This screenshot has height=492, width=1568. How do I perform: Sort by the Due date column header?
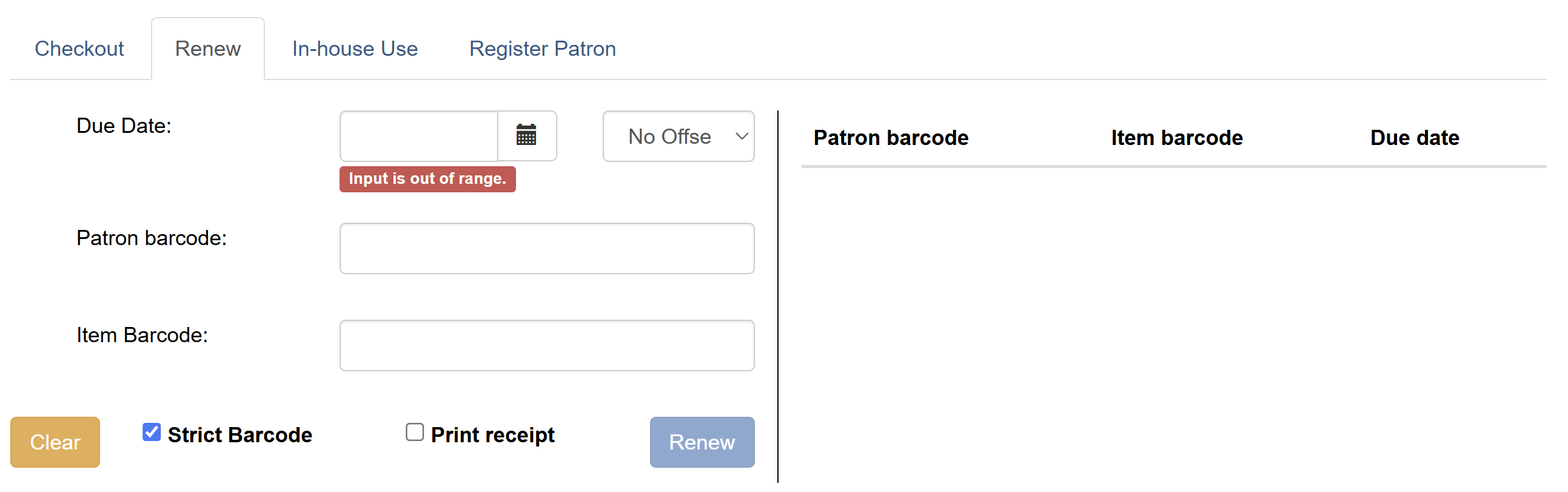pyautogui.click(x=1413, y=138)
